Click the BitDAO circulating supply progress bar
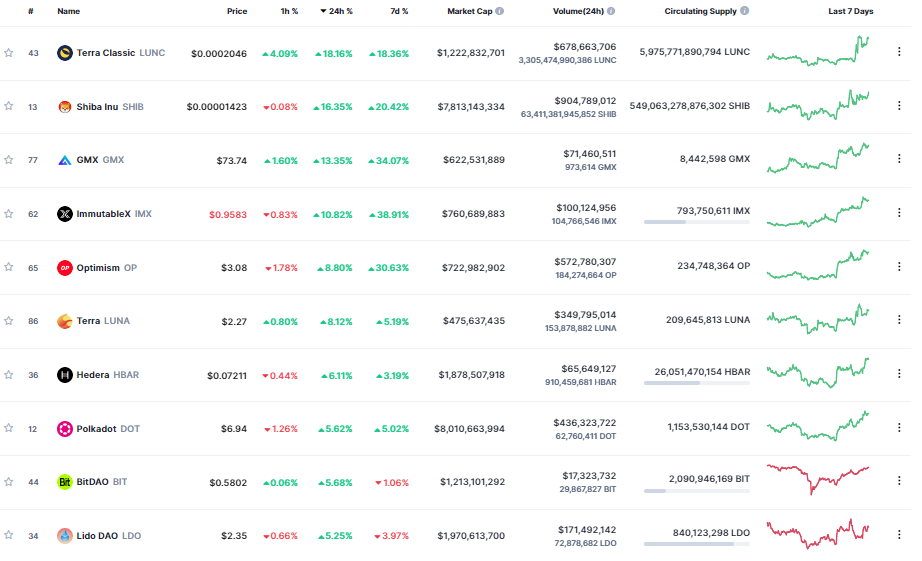The image size is (922, 561). pyautogui.click(x=697, y=490)
